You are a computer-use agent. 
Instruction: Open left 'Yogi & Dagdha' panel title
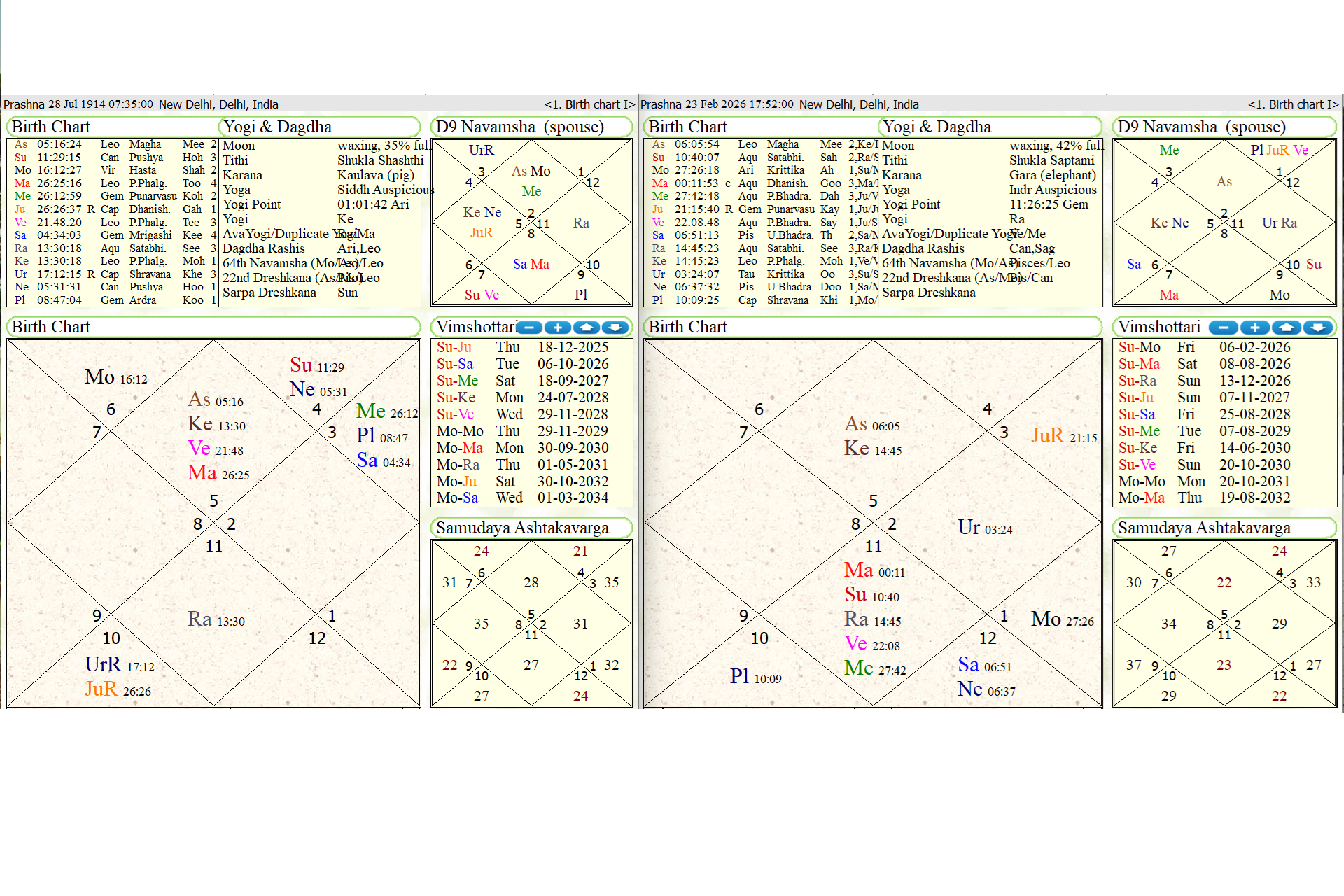coord(277,127)
